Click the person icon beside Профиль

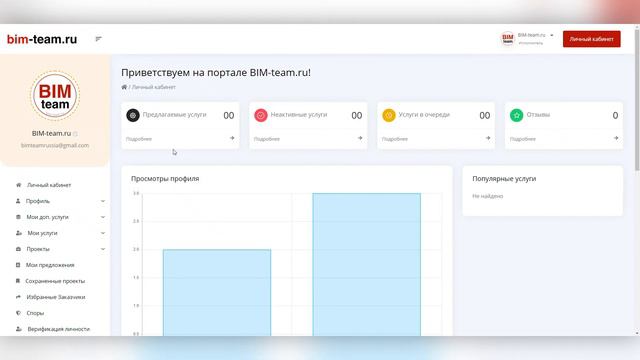pos(18,201)
